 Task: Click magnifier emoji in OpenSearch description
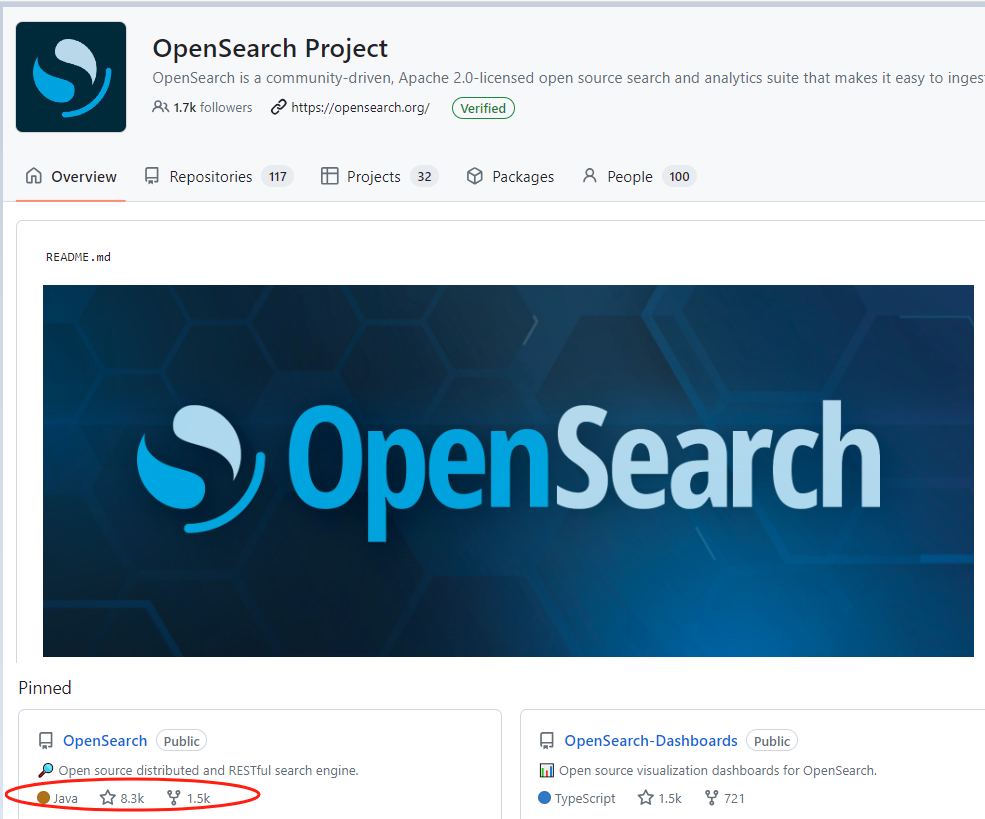tap(46, 769)
